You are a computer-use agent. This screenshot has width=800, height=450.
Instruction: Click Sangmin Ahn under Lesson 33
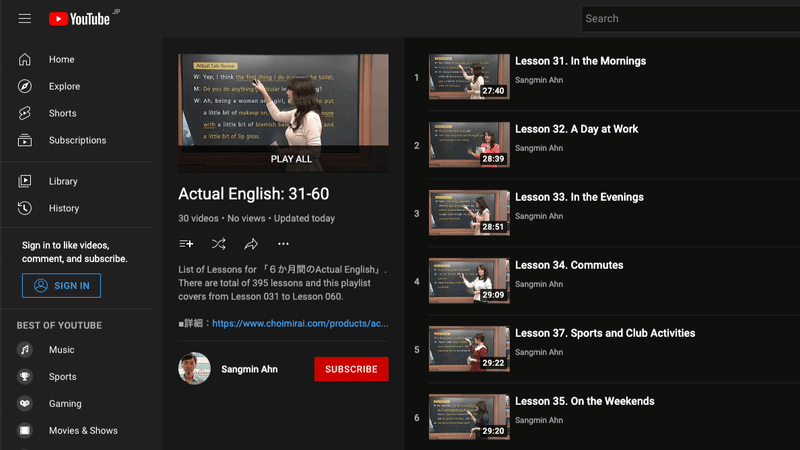[x=539, y=216]
